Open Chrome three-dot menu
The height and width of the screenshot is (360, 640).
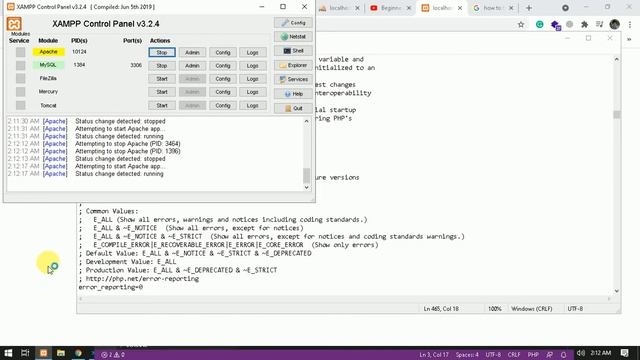[630, 24]
